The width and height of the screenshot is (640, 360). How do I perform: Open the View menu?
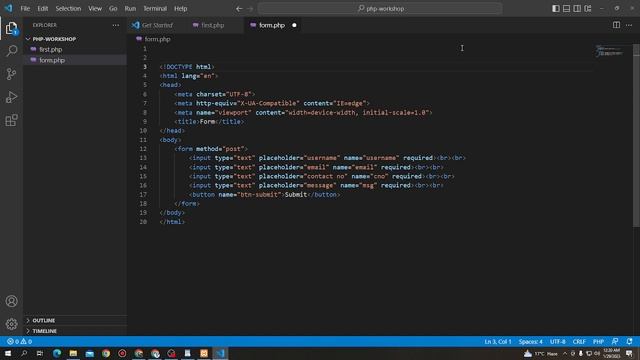(95, 9)
